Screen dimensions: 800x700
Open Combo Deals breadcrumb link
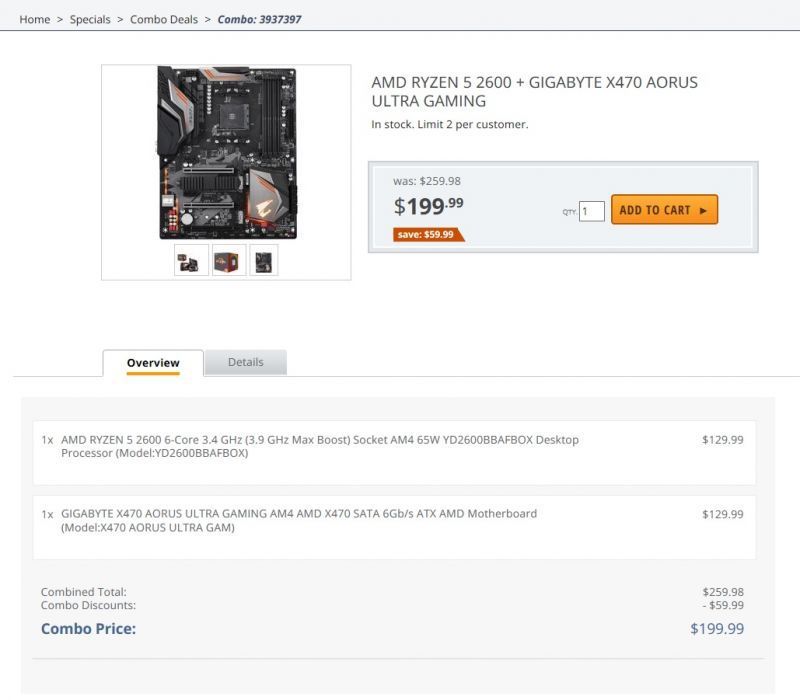(x=164, y=19)
